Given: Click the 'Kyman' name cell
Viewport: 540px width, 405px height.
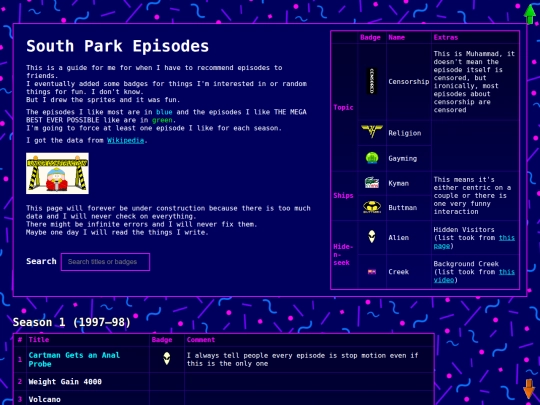Looking at the screenshot, I should 408,183.
